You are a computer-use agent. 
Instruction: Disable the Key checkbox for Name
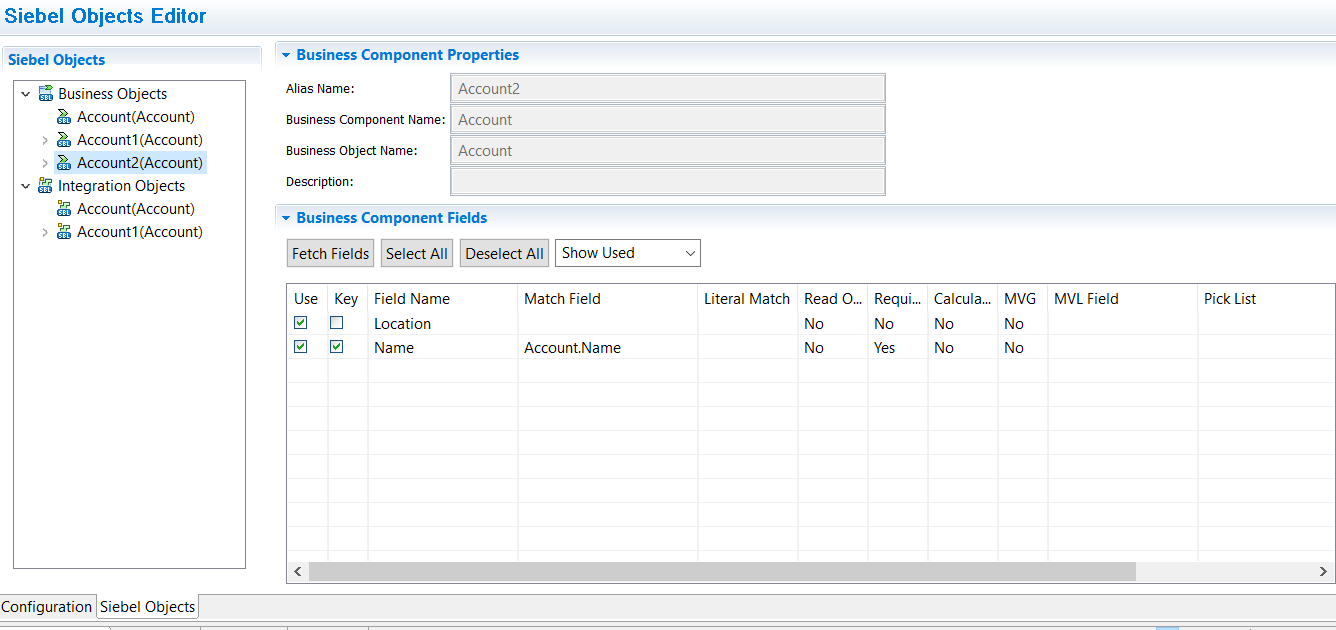pos(337,347)
